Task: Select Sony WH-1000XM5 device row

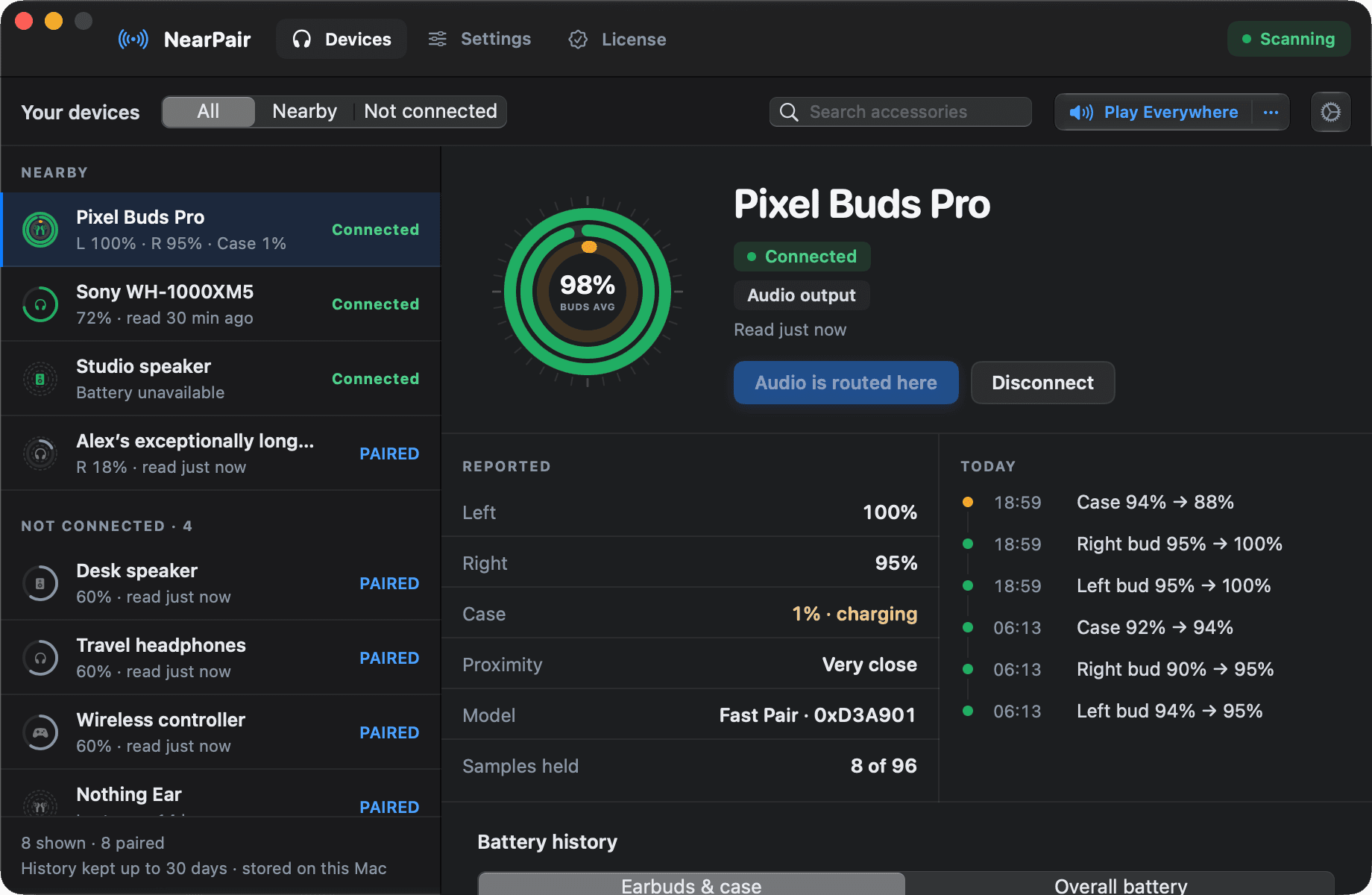Action: 221,304
